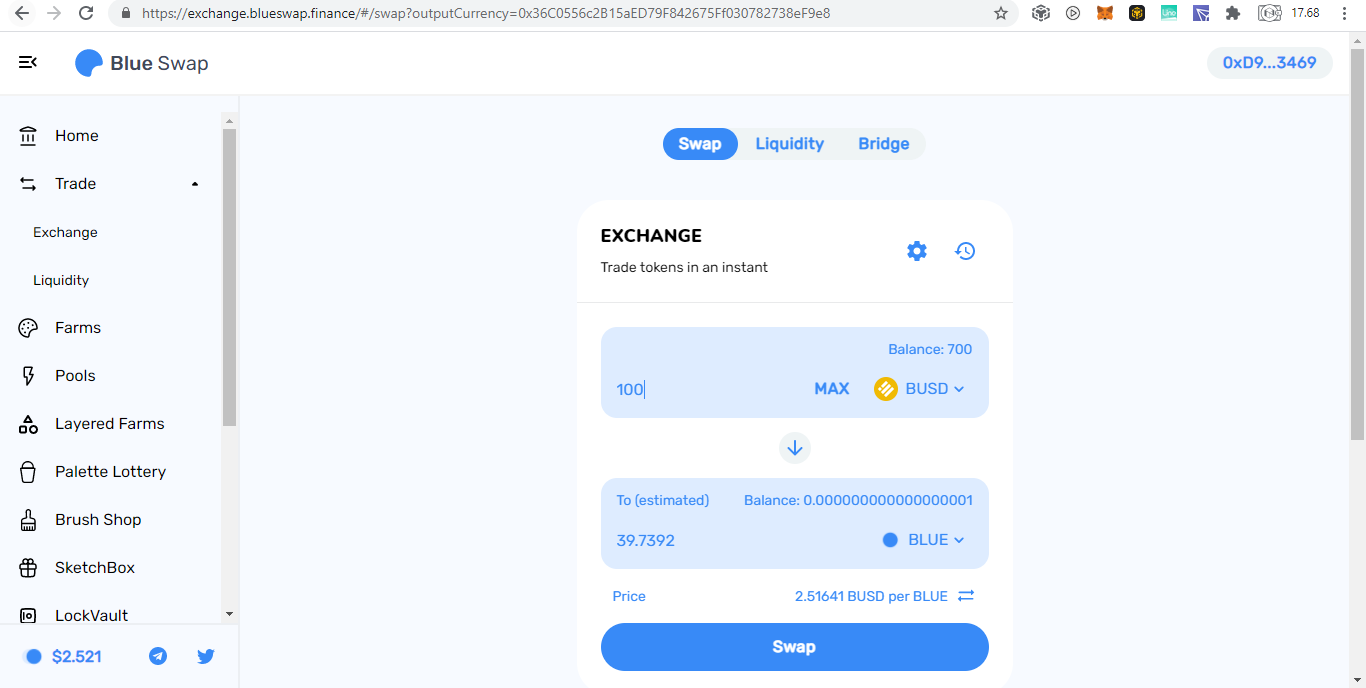Toggle price direction with swap arrows icon
The width and height of the screenshot is (1366, 688).
point(966,596)
